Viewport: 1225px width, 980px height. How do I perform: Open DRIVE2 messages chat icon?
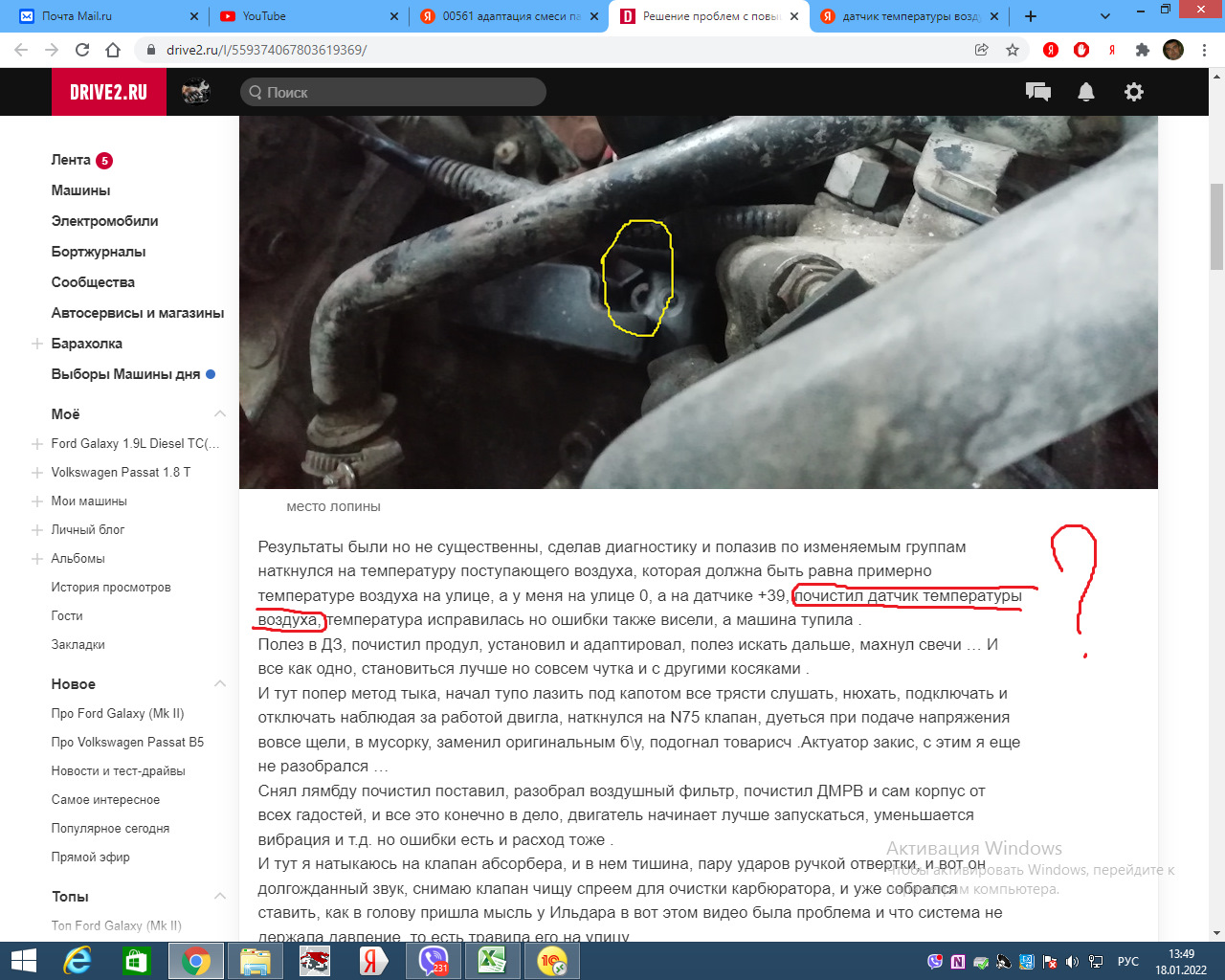pyautogui.click(x=1038, y=92)
